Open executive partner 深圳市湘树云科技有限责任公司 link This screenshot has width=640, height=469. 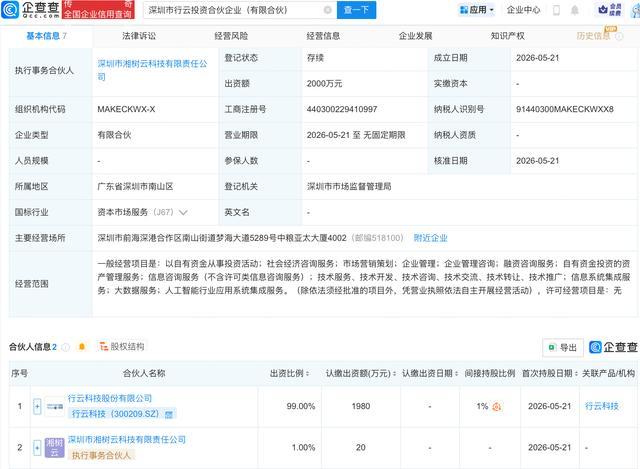(x=152, y=70)
